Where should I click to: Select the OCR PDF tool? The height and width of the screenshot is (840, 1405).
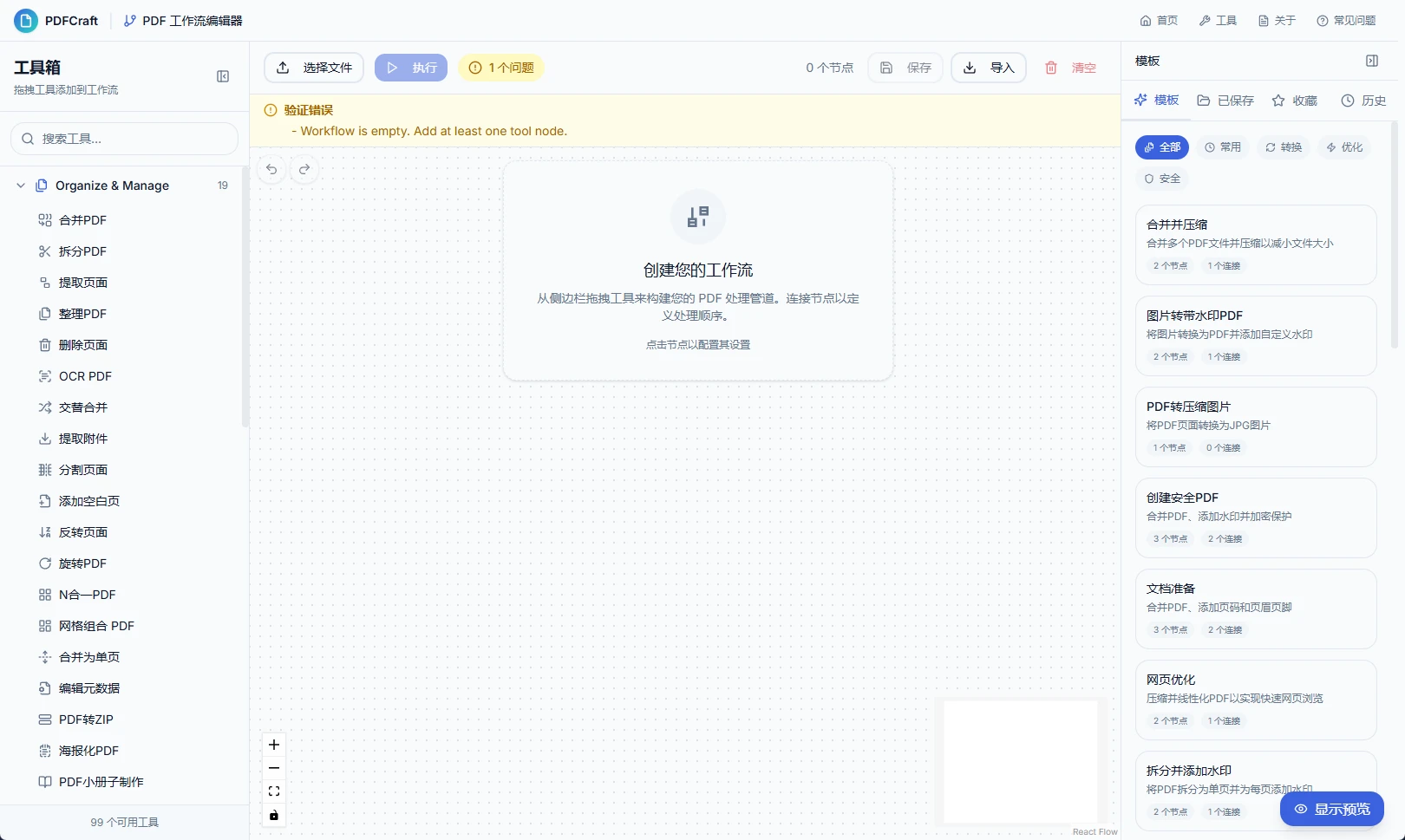coord(84,376)
